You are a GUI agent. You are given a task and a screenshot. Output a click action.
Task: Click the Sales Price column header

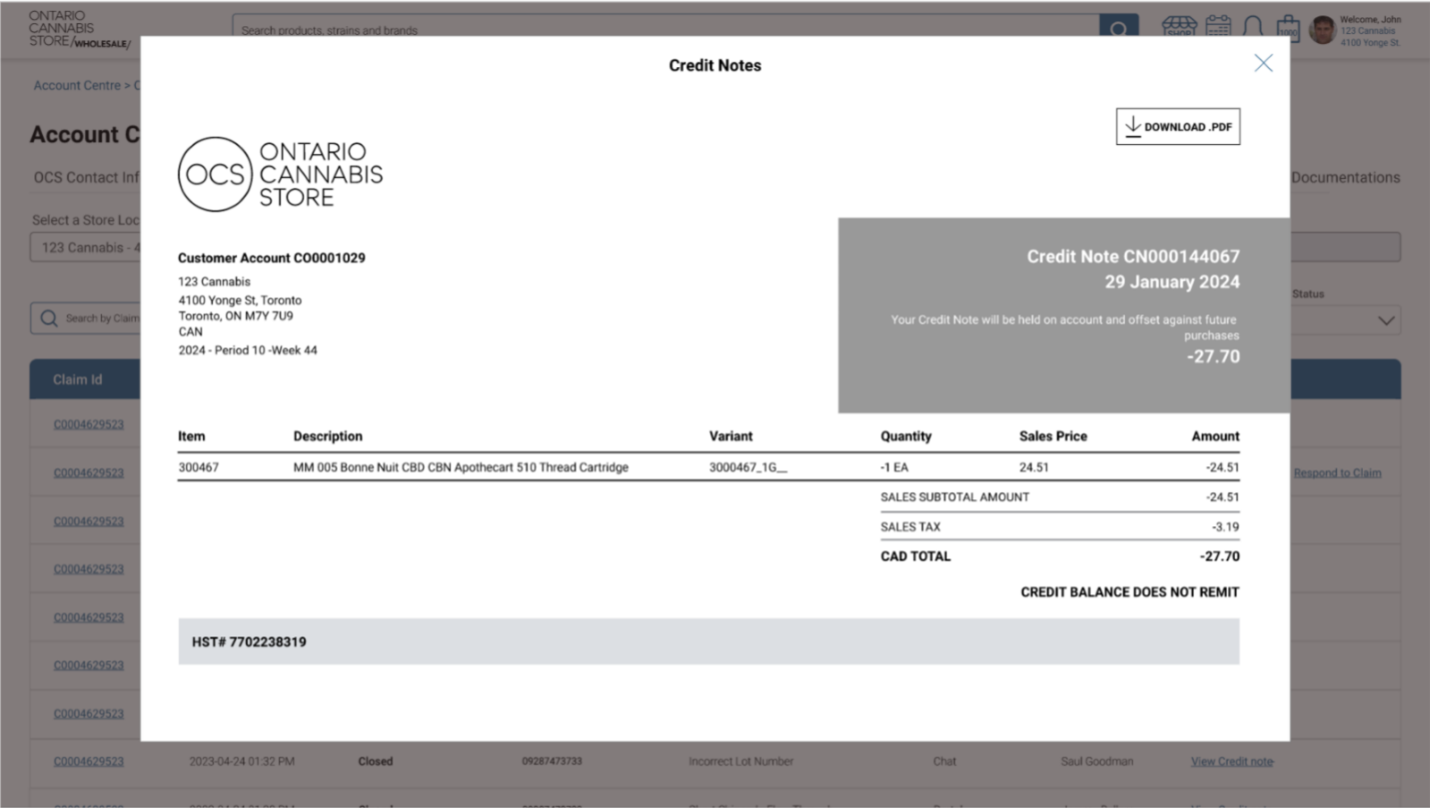click(1053, 437)
